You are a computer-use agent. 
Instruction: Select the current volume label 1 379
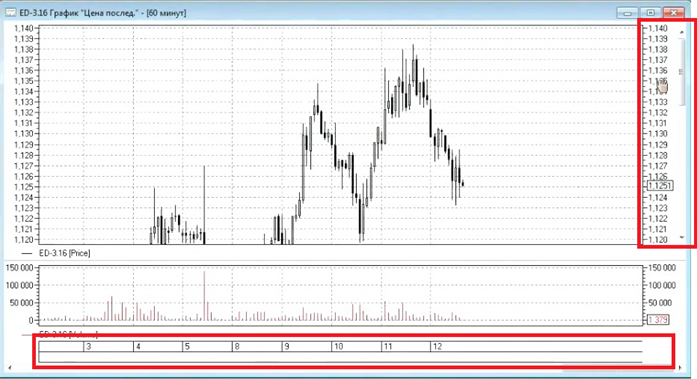pyautogui.click(x=658, y=320)
